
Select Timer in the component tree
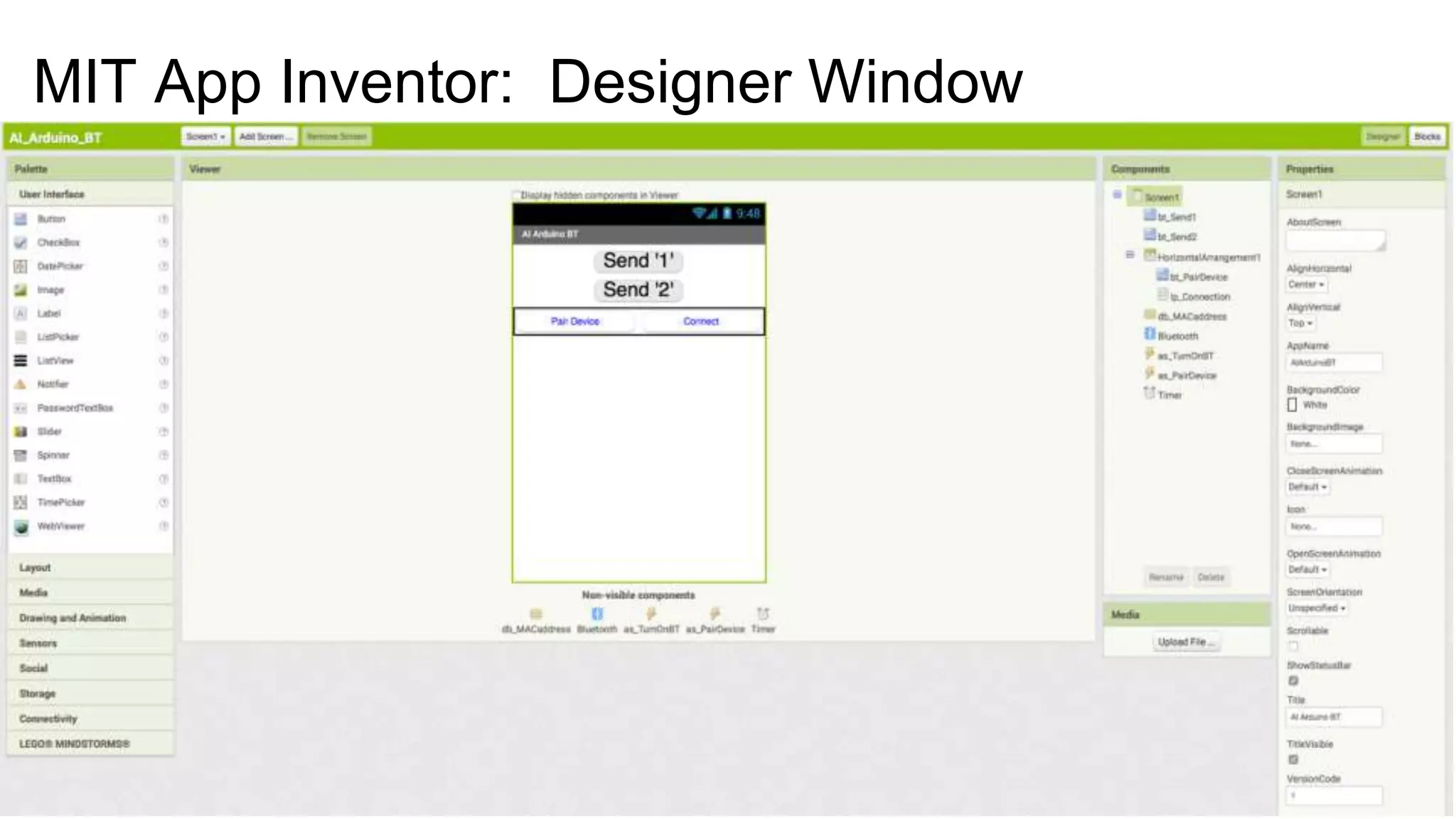tap(1169, 395)
